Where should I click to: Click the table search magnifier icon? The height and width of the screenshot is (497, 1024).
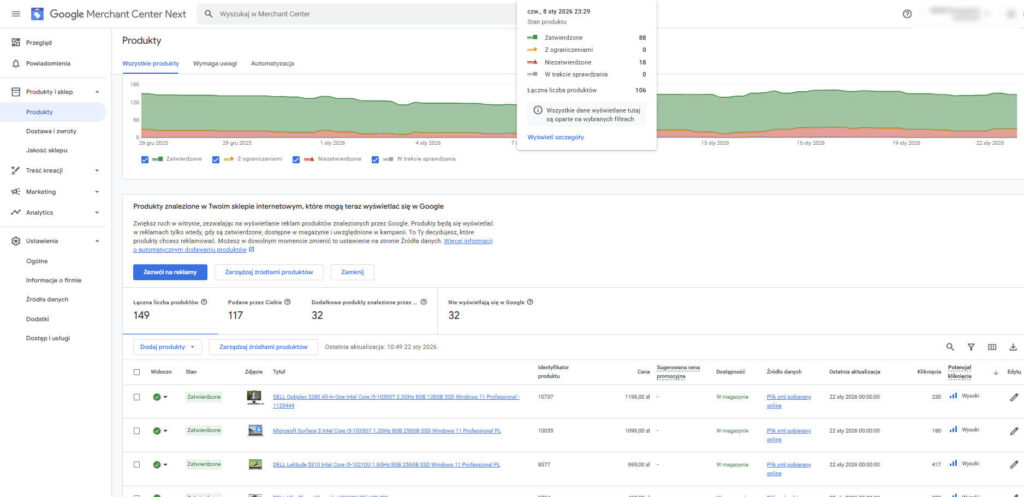pyautogui.click(x=950, y=347)
